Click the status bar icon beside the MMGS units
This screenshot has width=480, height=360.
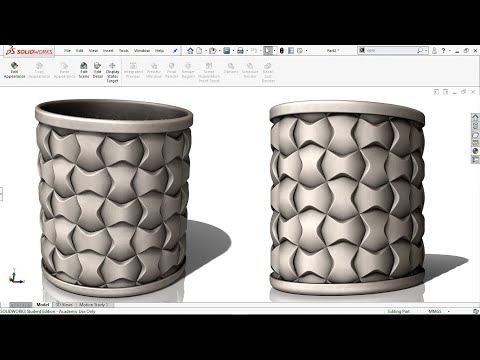[476, 311]
